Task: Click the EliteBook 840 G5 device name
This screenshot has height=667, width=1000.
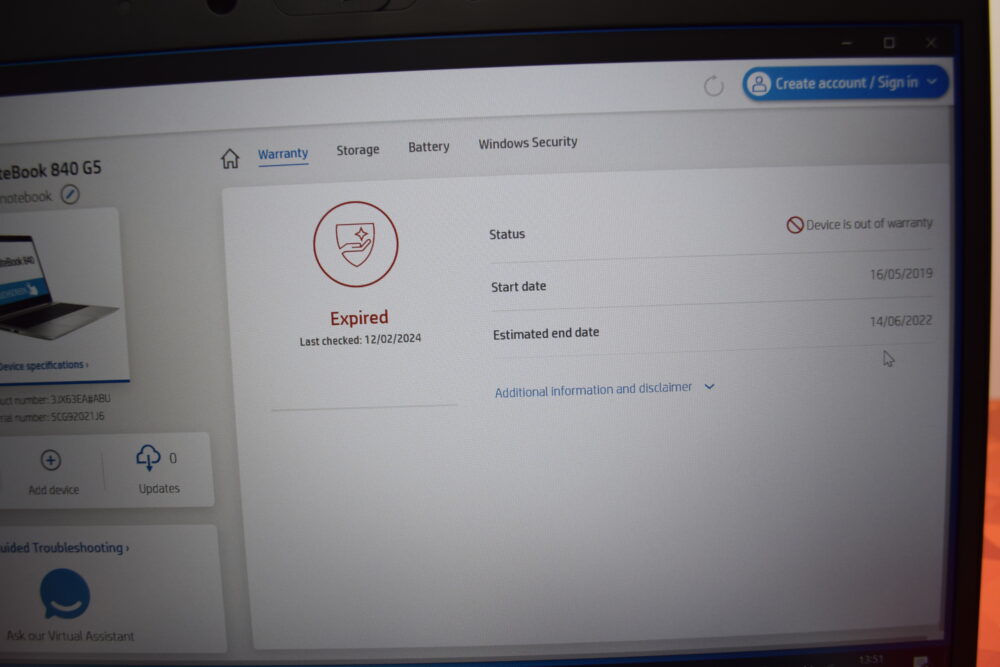Action: (50, 170)
